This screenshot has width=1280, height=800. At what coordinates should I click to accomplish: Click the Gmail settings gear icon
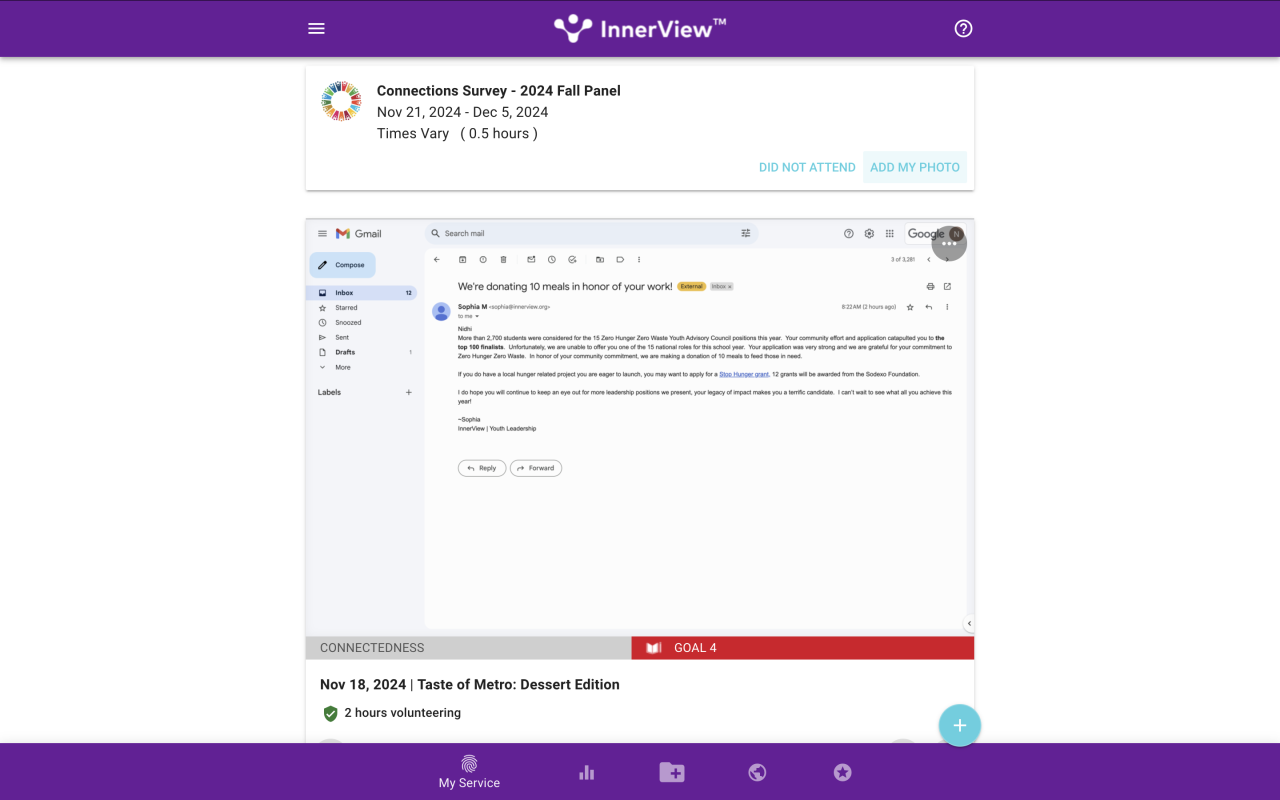pos(869,234)
